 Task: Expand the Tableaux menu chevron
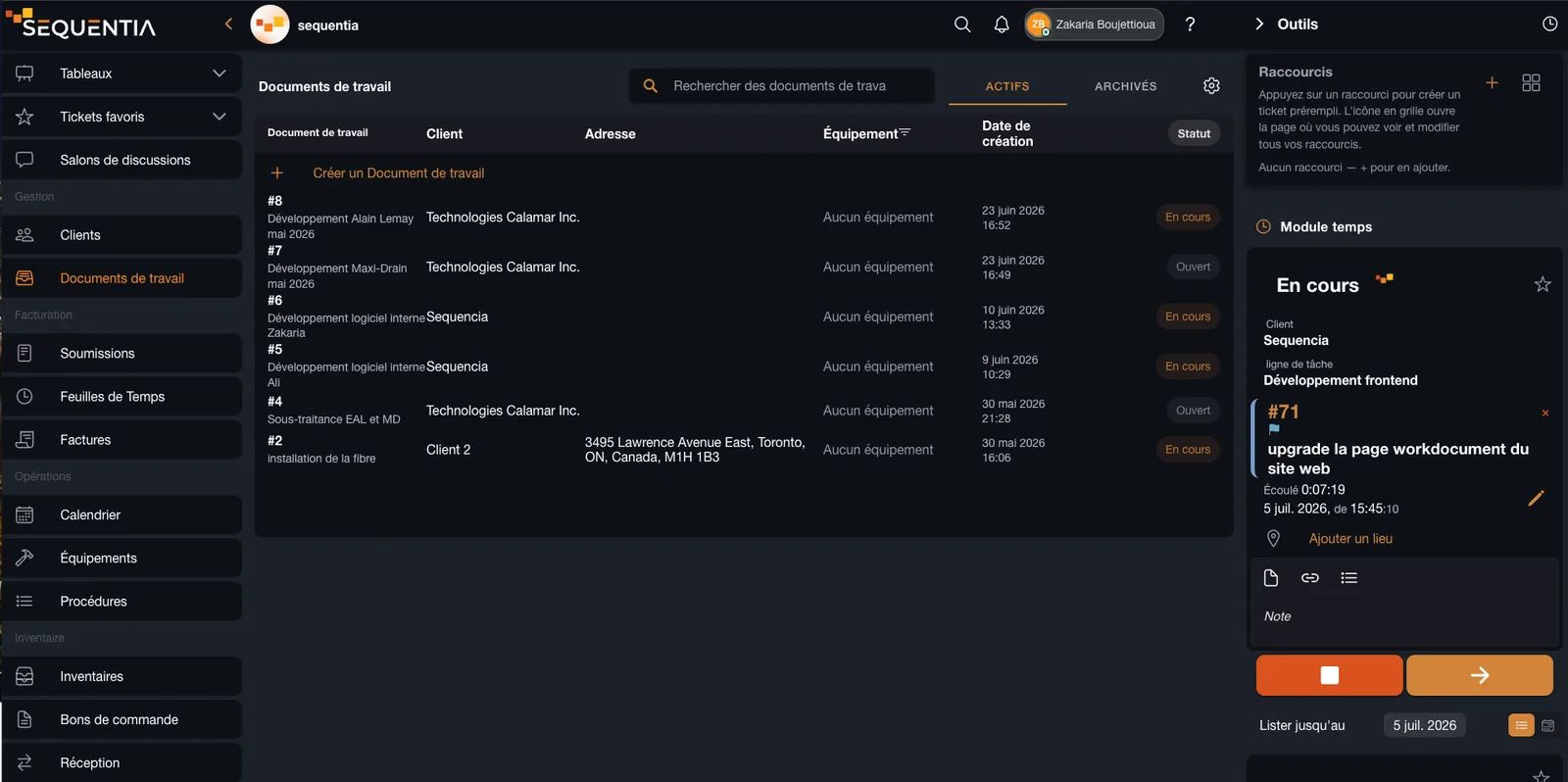click(x=220, y=73)
